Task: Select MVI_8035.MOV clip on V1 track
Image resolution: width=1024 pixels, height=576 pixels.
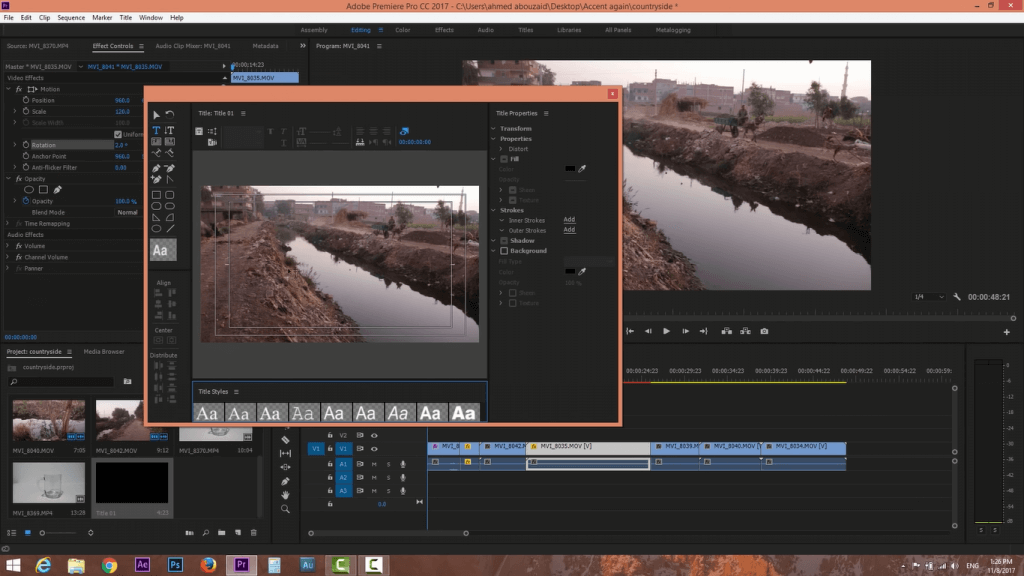Action: coord(588,447)
